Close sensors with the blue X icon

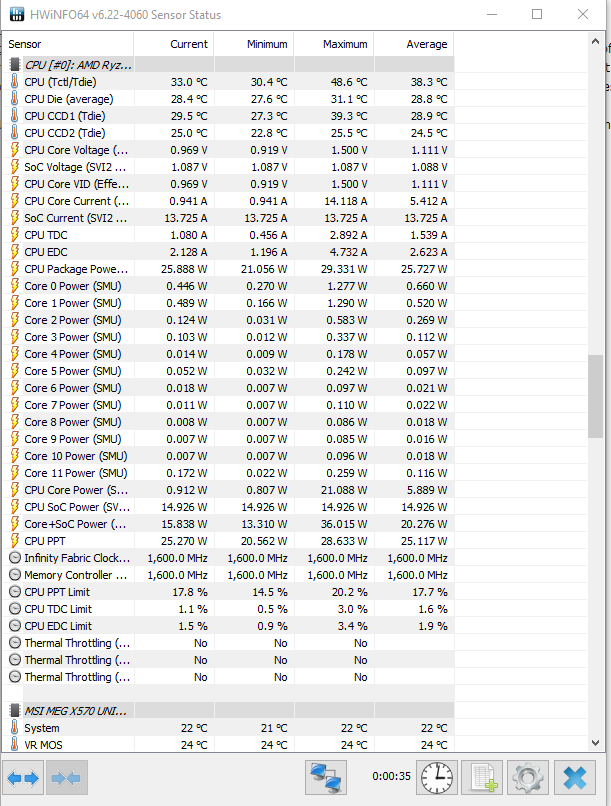click(x=575, y=778)
